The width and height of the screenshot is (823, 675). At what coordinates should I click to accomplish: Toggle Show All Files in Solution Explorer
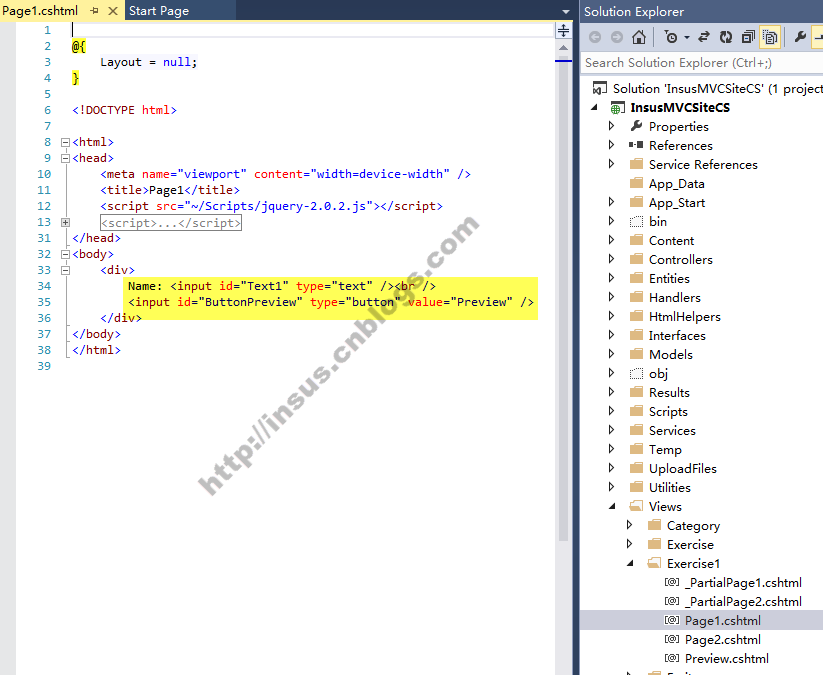click(x=770, y=37)
